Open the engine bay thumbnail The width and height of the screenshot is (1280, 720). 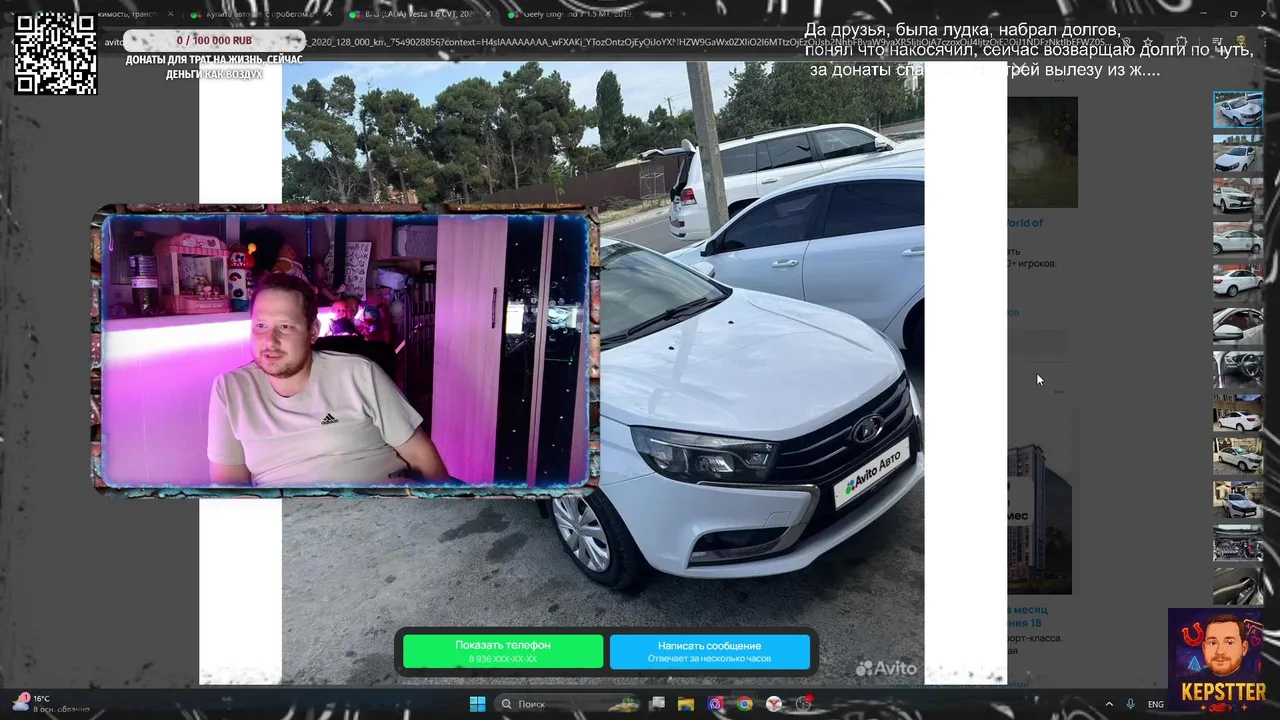[x=1238, y=543]
